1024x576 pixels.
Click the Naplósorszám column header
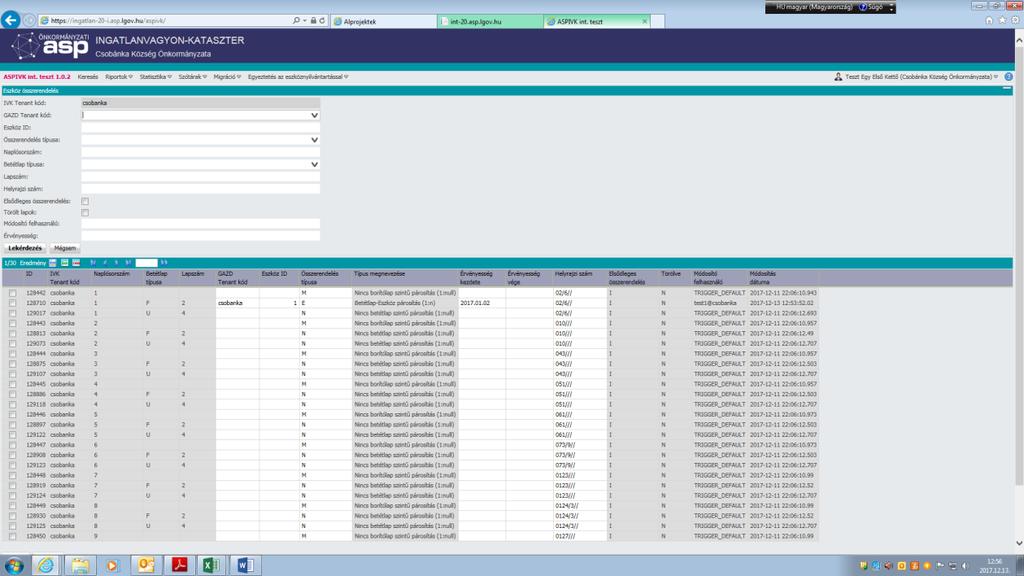point(111,274)
